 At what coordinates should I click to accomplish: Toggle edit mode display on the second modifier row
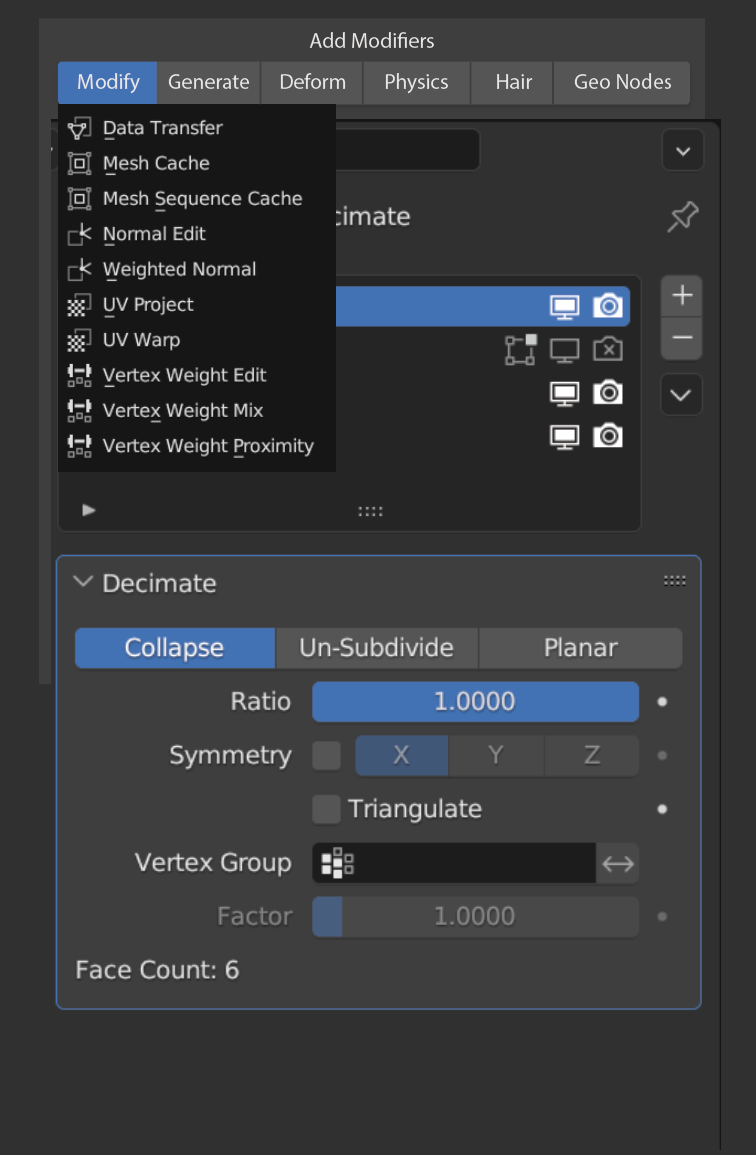(x=521, y=350)
